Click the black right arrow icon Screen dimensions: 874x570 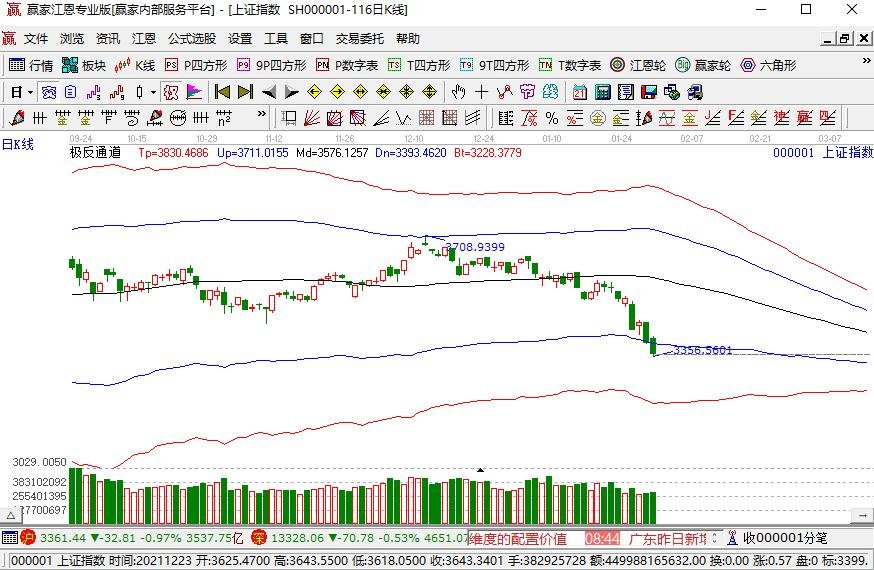(292, 92)
